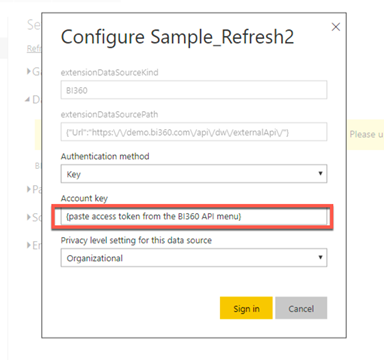Screen dimensions: 384x360
Task: Click the Authentication method label
Action: [105, 156]
